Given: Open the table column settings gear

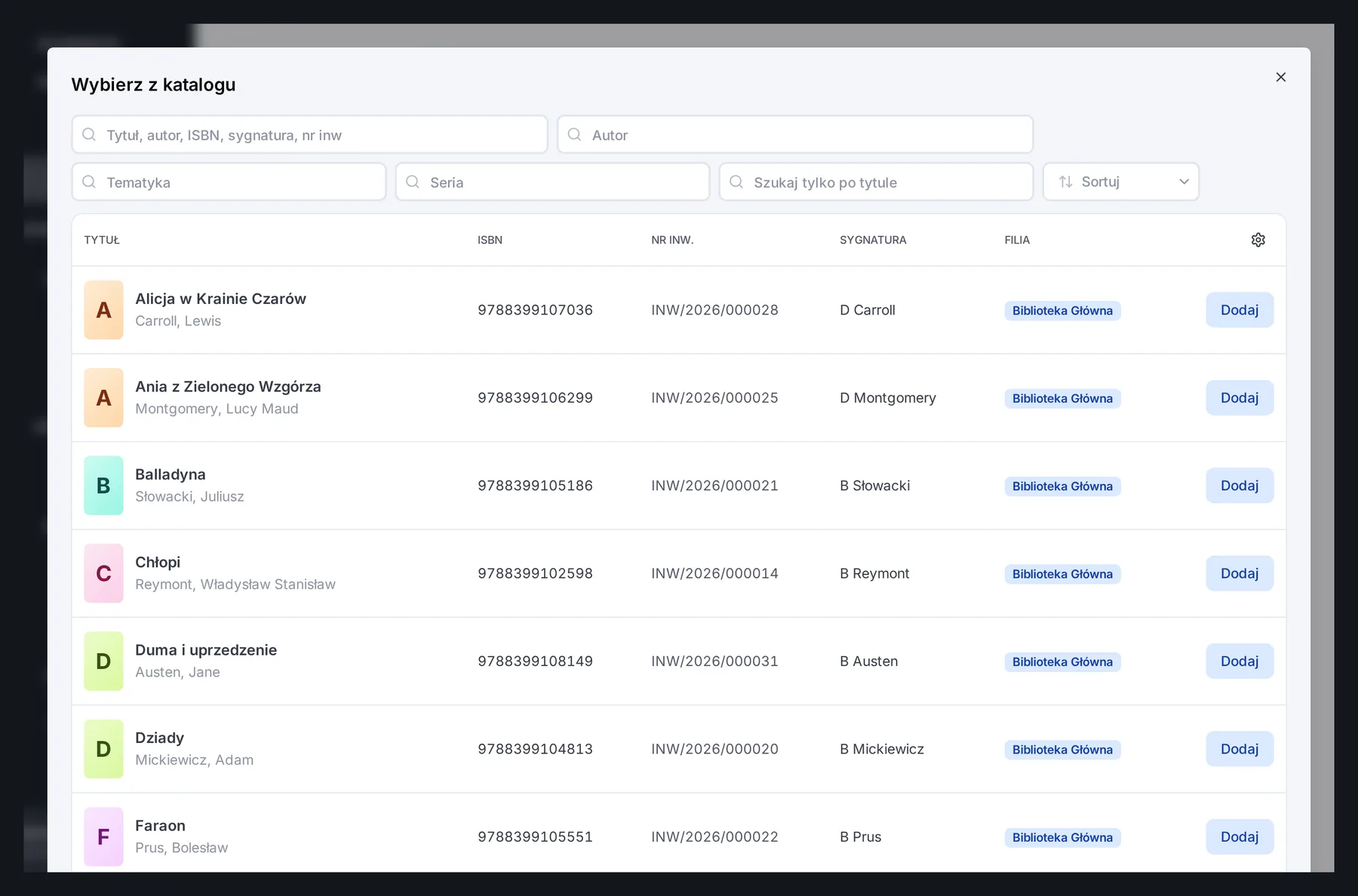Looking at the screenshot, I should tap(1258, 240).
